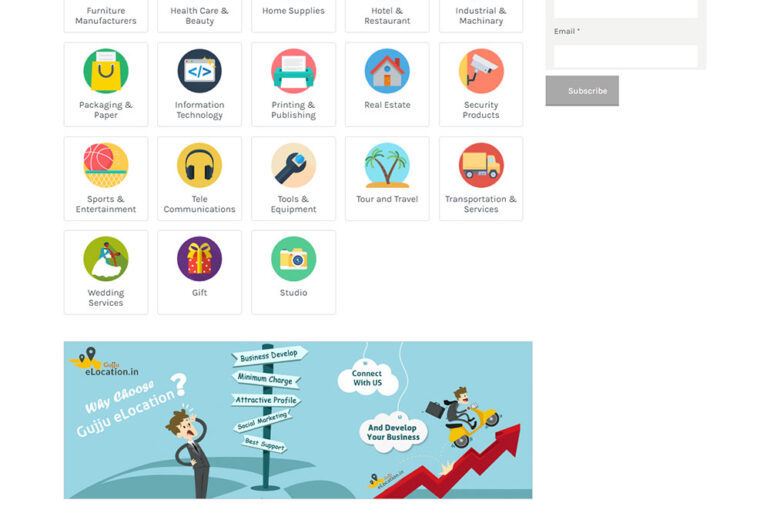Choose the Tools & Equipment wrench icon

[294, 165]
